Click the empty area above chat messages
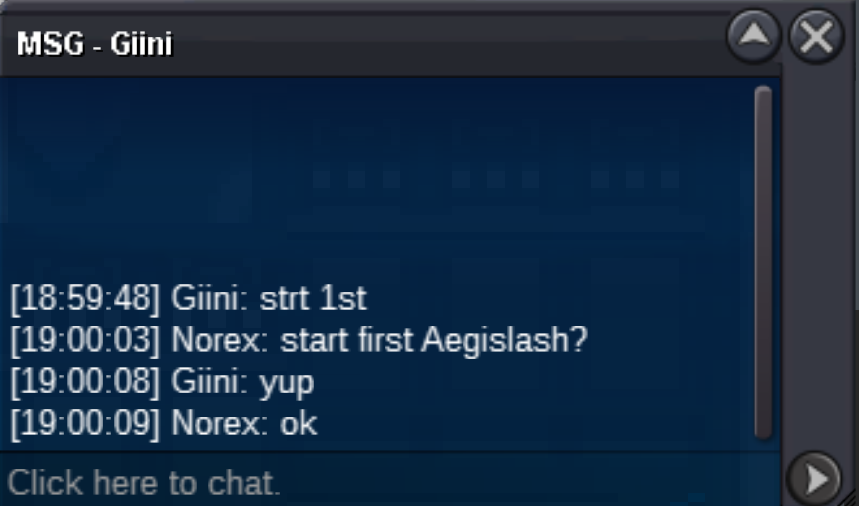The height and width of the screenshot is (506, 859). click(378, 178)
